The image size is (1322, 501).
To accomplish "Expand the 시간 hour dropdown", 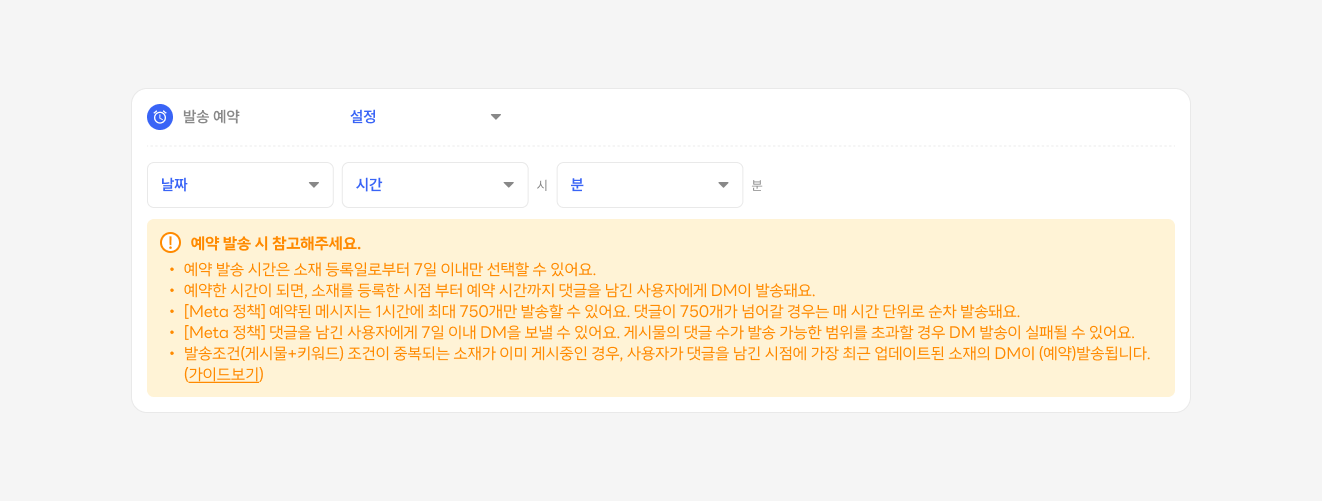I will pyautogui.click(x=435, y=185).
